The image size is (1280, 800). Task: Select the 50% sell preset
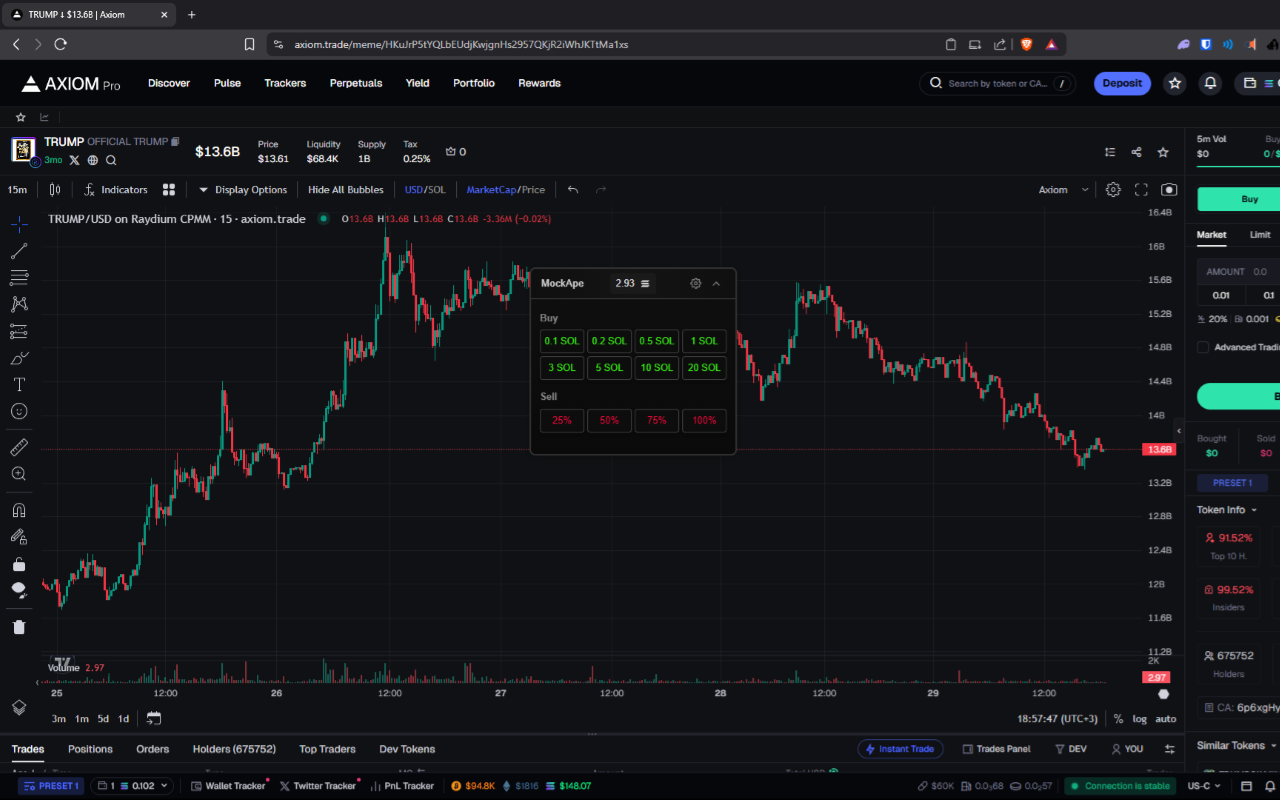coord(609,420)
